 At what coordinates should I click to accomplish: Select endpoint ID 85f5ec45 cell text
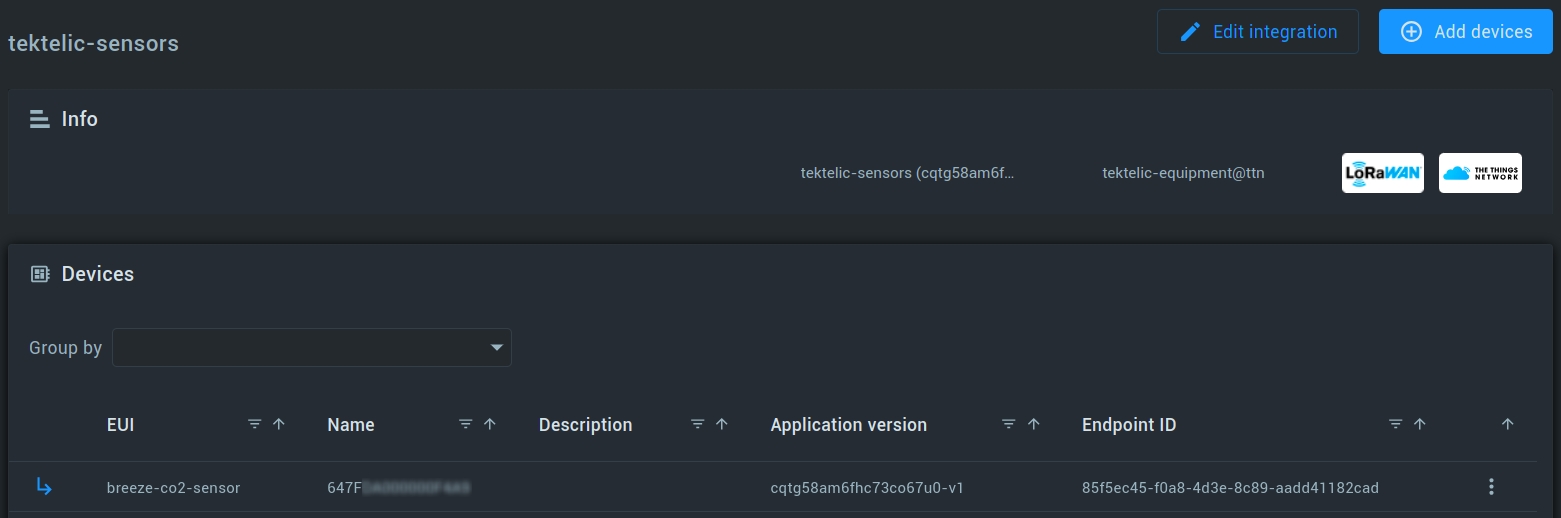click(x=1230, y=488)
